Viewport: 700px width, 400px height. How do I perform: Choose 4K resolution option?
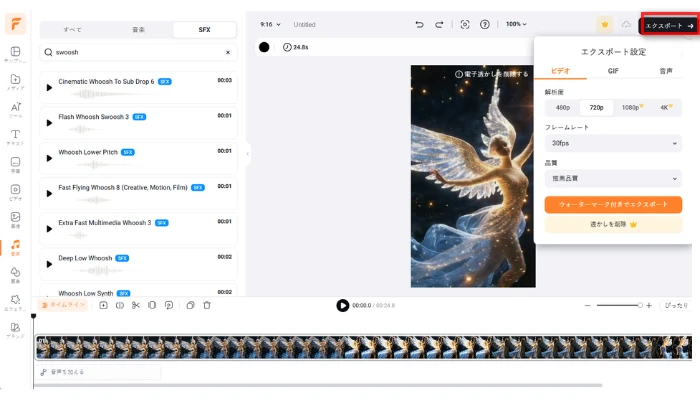pos(664,107)
